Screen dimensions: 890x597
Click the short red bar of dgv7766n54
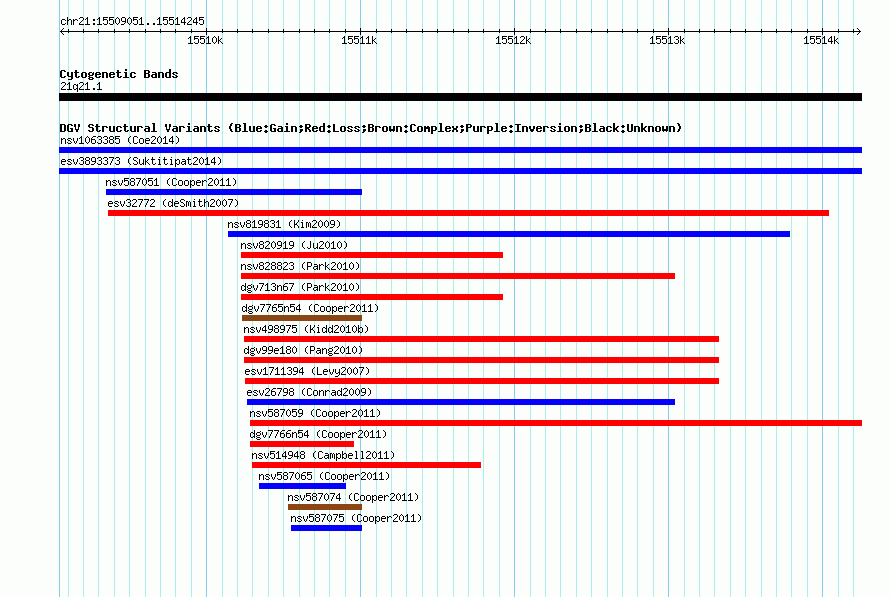click(x=302, y=444)
